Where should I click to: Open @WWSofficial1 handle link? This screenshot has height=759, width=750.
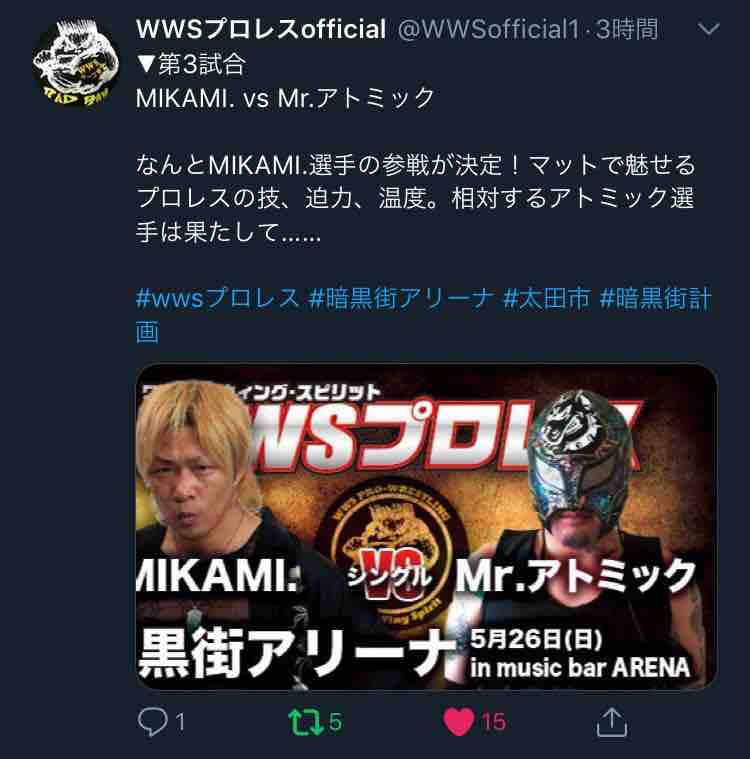pos(488,29)
